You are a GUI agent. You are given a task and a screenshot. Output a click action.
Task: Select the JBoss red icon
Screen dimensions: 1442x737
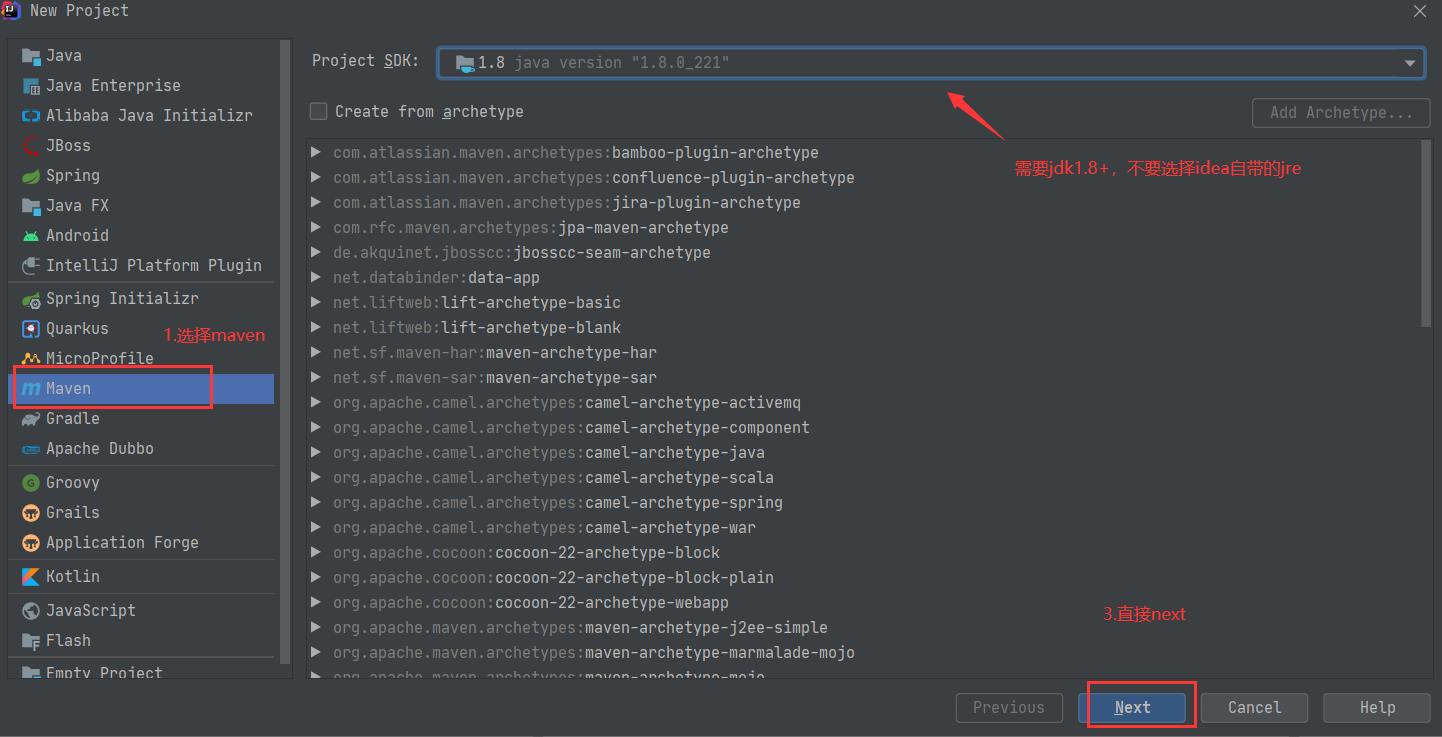pos(30,146)
